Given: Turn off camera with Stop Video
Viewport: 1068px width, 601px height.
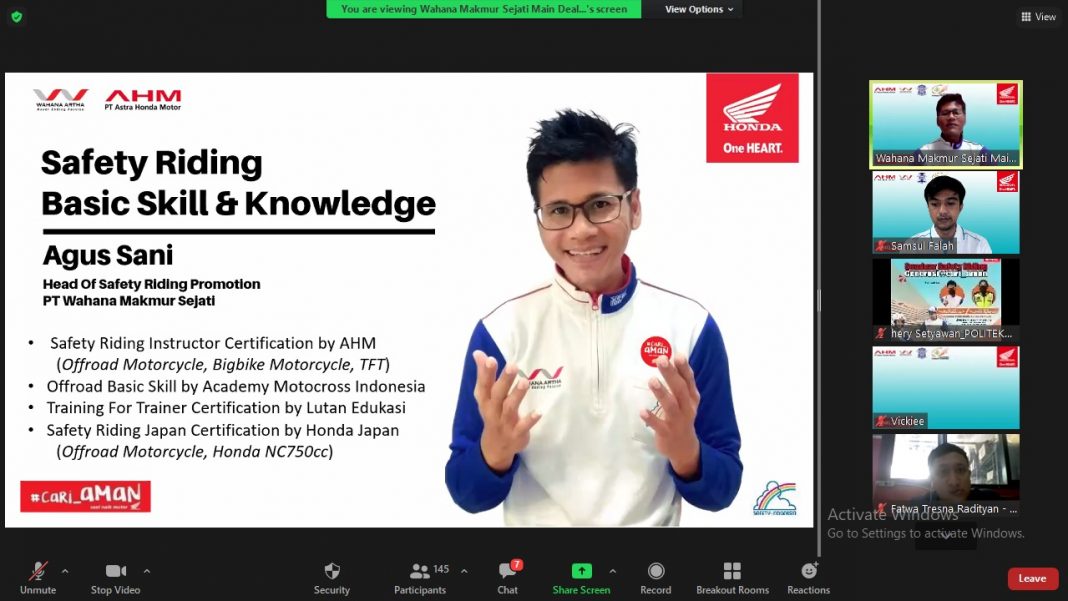Looking at the screenshot, I should click(116, 577).
